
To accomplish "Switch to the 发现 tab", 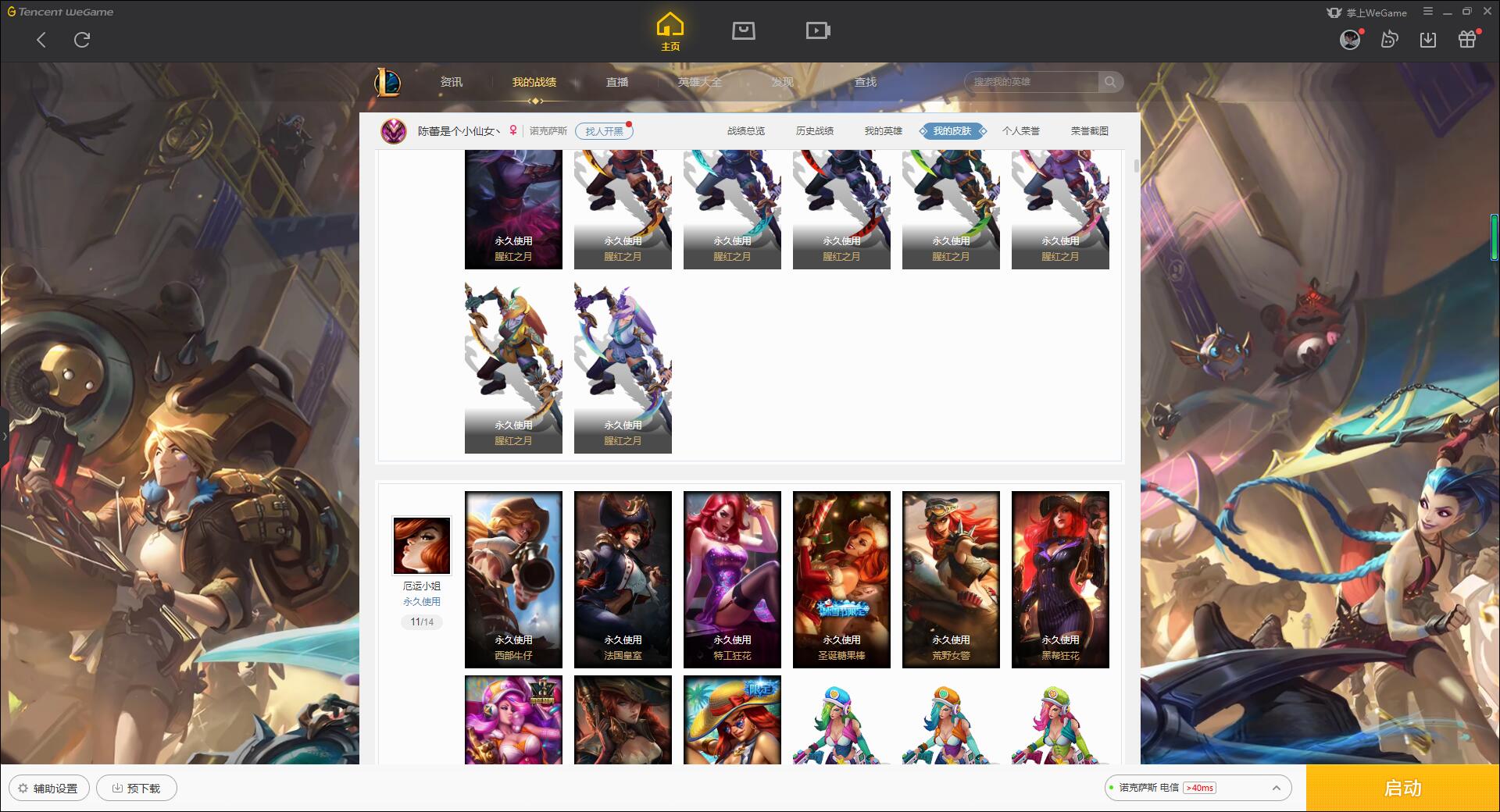I will coord(783,82).
